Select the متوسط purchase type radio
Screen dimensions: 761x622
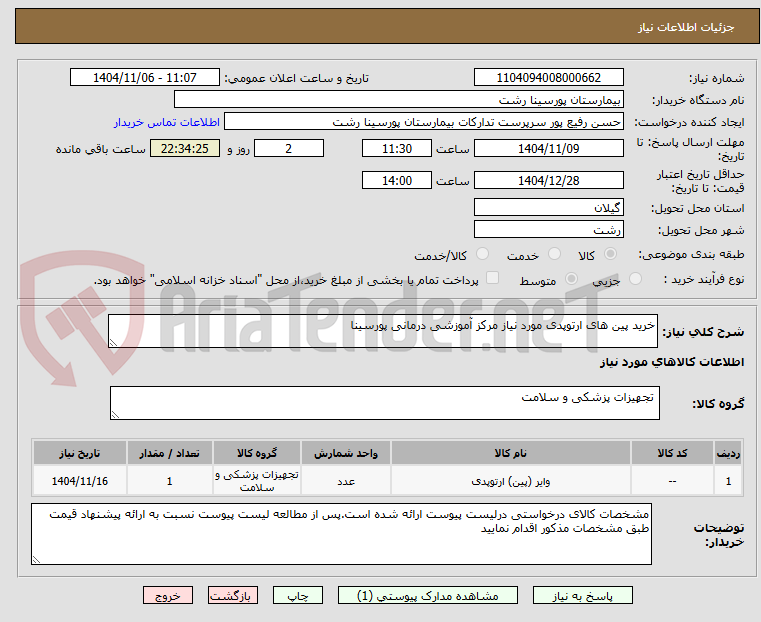[x=572, y=278]
